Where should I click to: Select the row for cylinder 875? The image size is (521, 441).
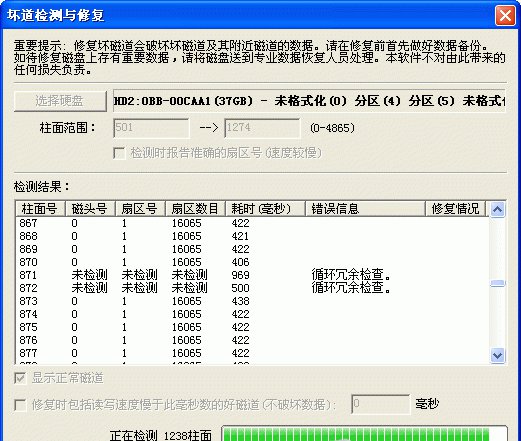252,327
